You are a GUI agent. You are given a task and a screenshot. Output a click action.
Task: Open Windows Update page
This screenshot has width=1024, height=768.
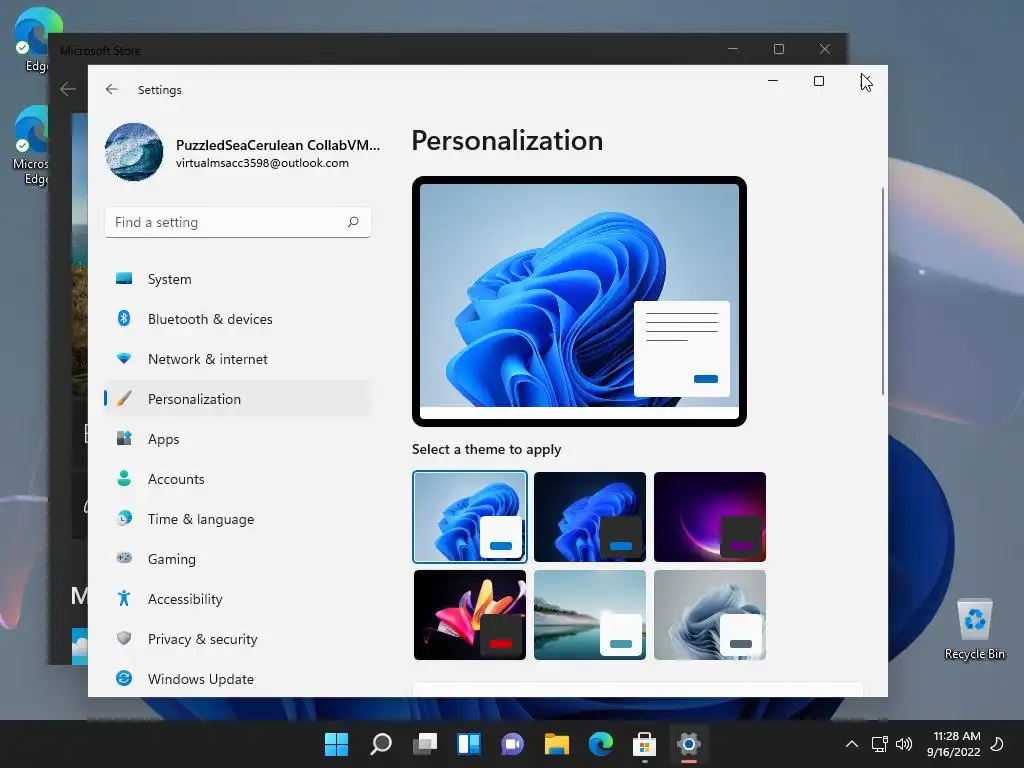click(x=238, y=679)
